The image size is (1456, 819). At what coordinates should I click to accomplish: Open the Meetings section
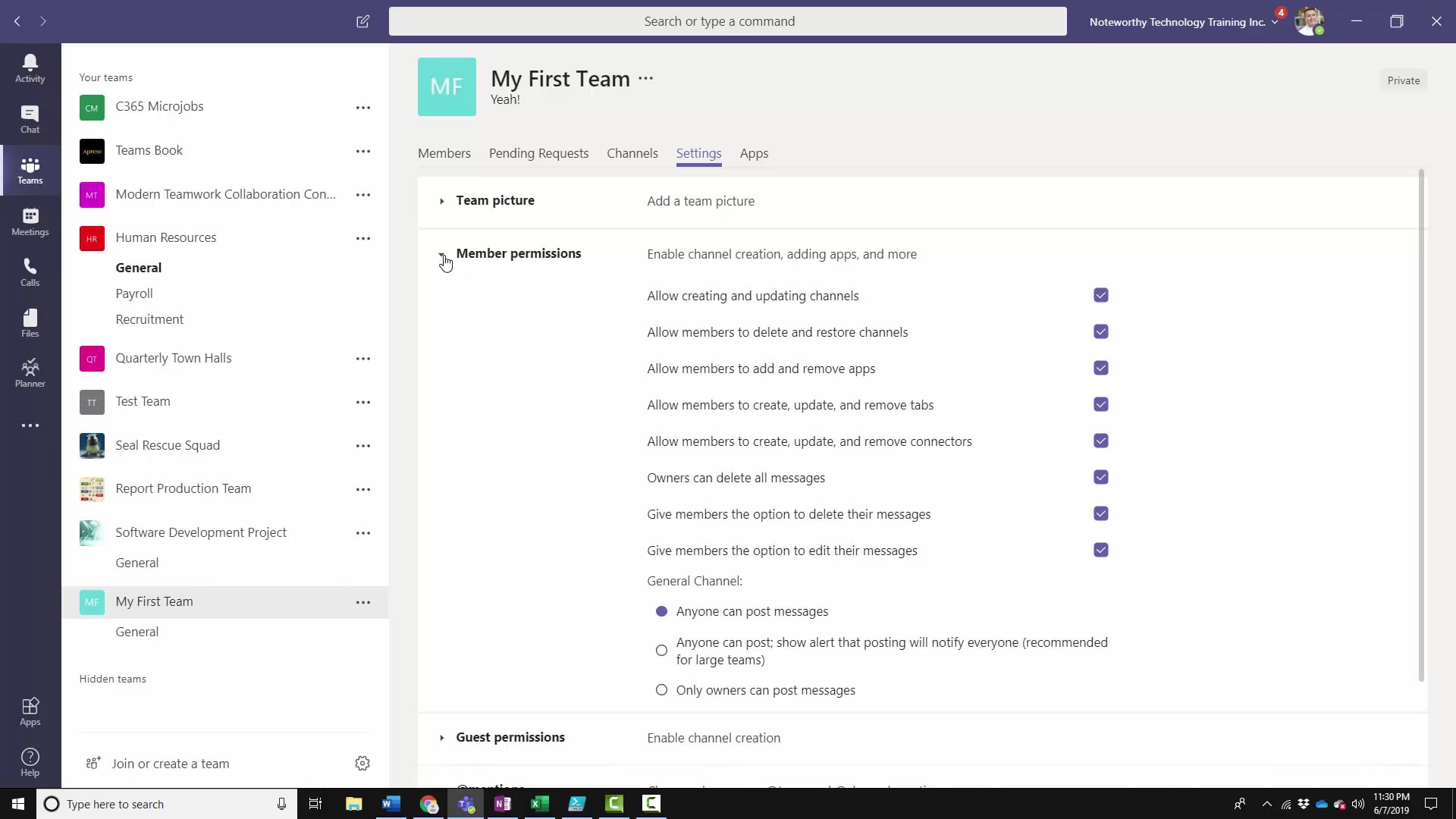30,222
